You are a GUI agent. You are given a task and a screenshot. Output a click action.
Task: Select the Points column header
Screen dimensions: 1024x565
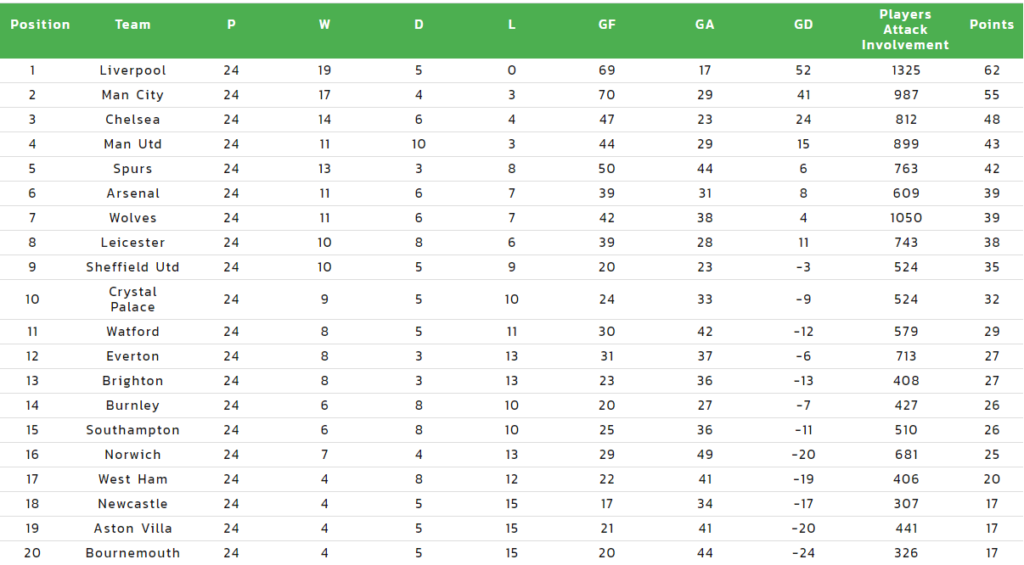pyautogui.click(x=991, y=25)
